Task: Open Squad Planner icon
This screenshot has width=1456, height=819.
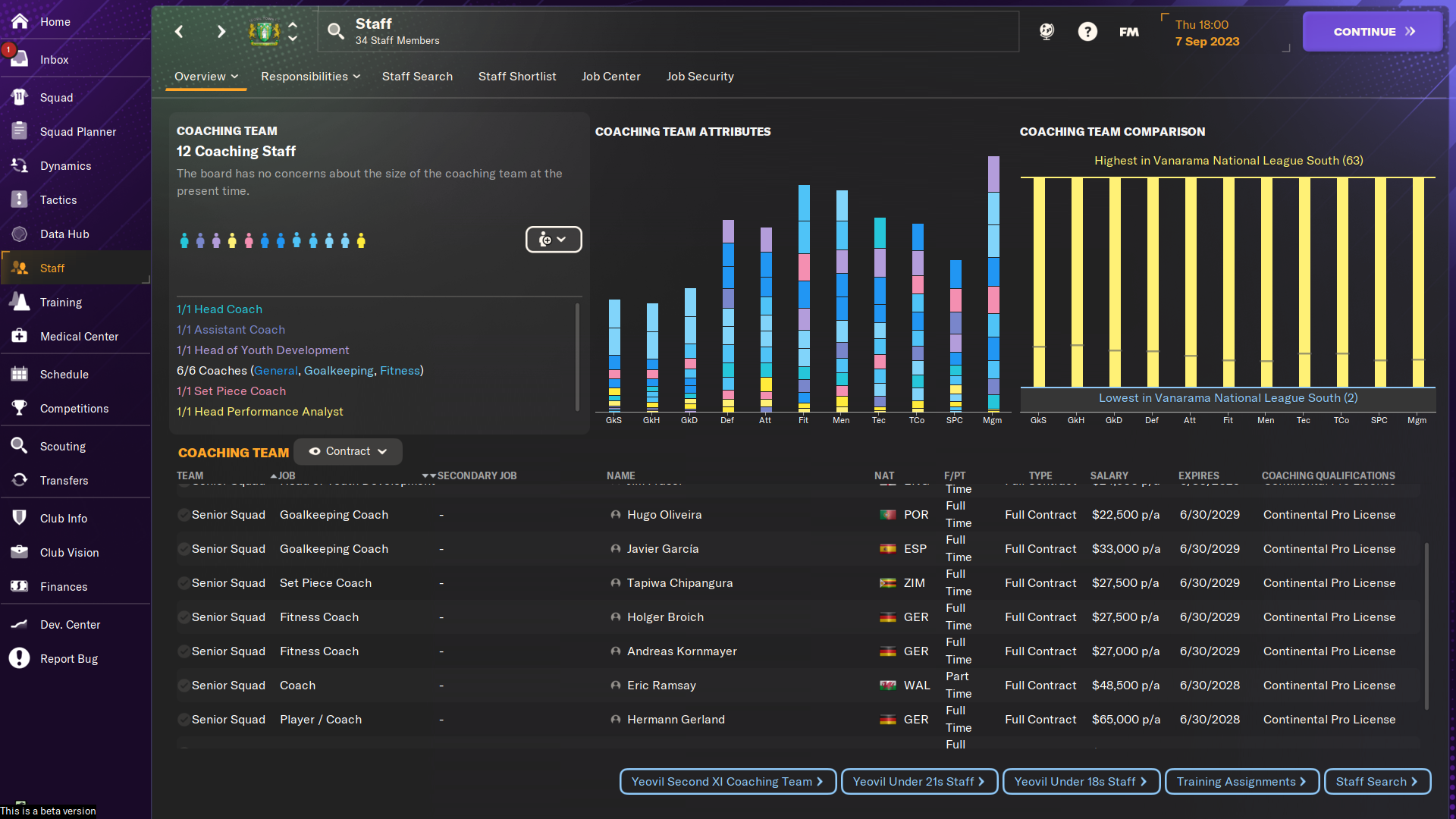Action: pyautogui.click(x=20, y=131)
